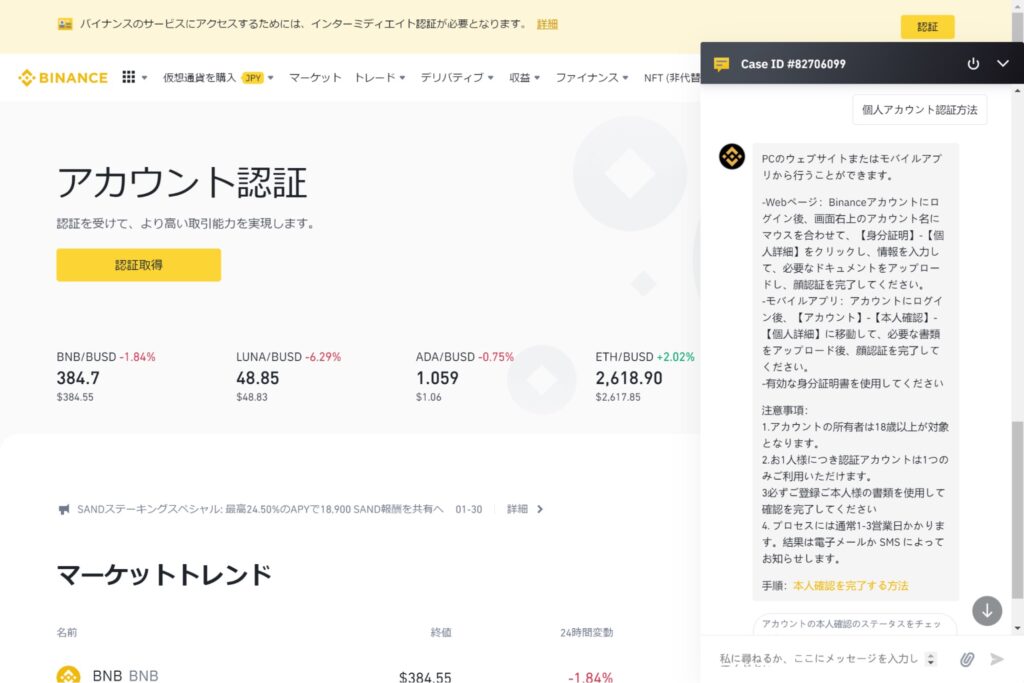Expand arrow next to apps grid
Viewport: 1024px width, 683px height.
pos(144,78)
